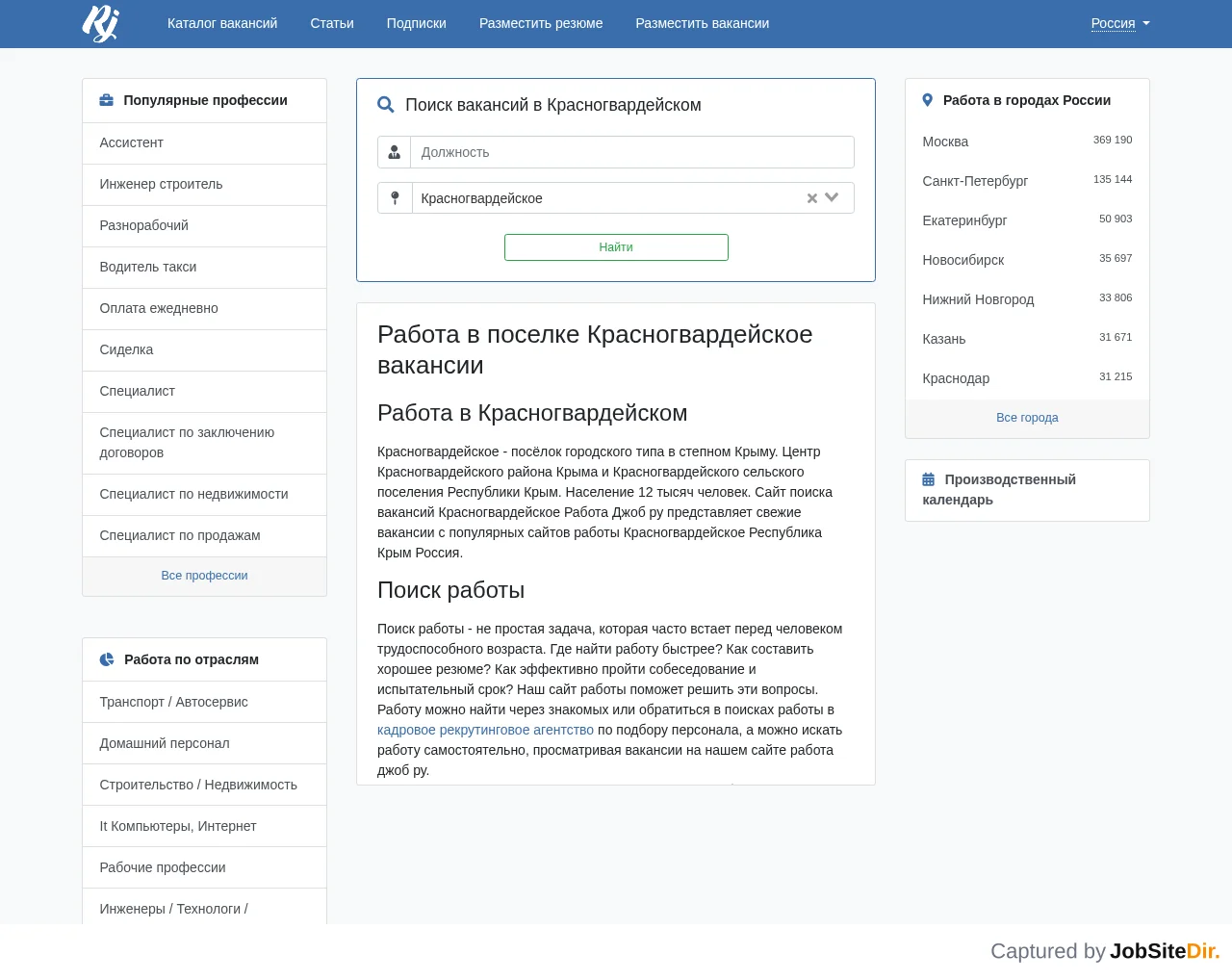Open Специалист по недвижимости vacancies
1232x980 pixels.
point(205,494)
